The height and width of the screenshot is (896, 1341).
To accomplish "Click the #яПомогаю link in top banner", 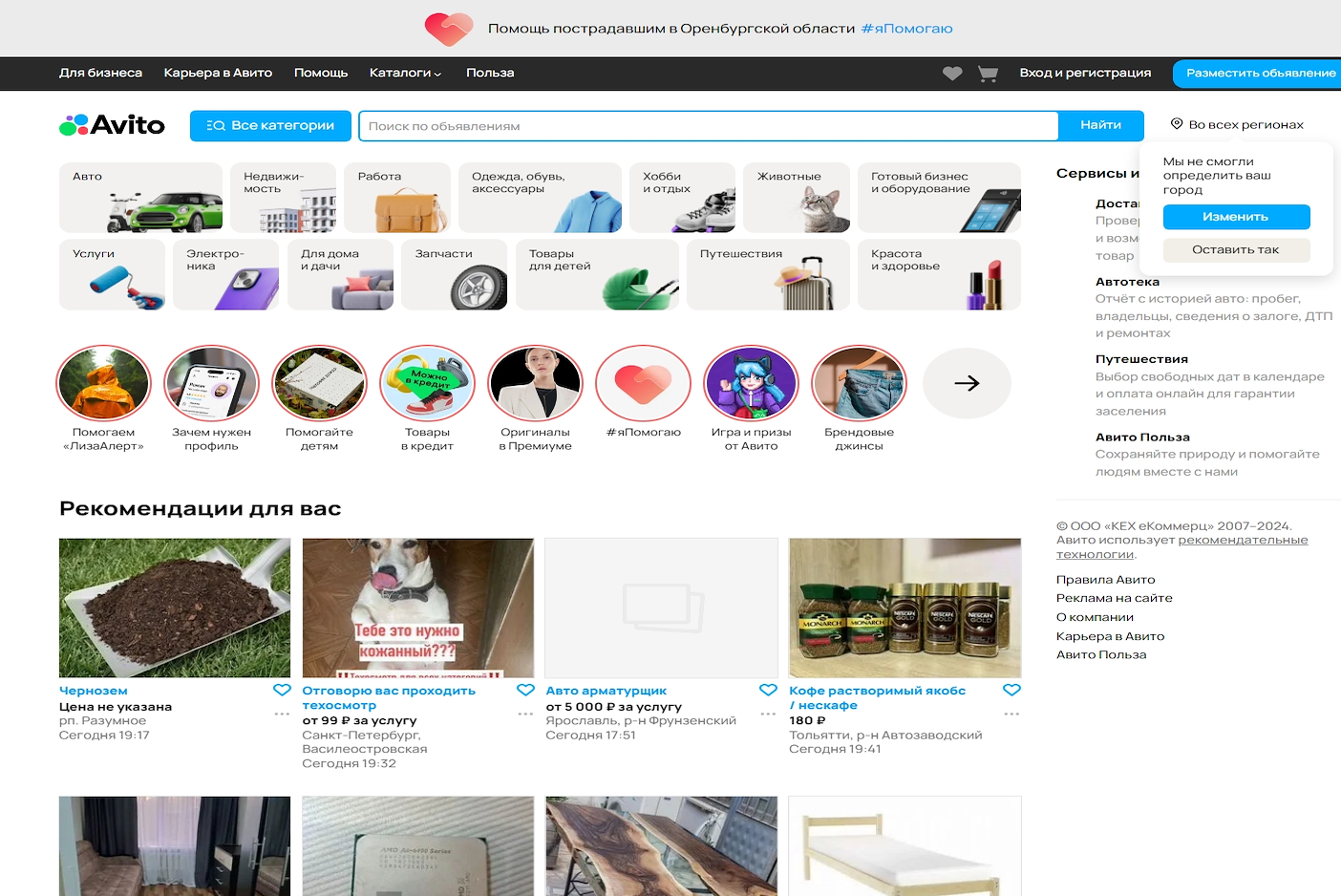I will pyautogui.click(x=906, y=29).
